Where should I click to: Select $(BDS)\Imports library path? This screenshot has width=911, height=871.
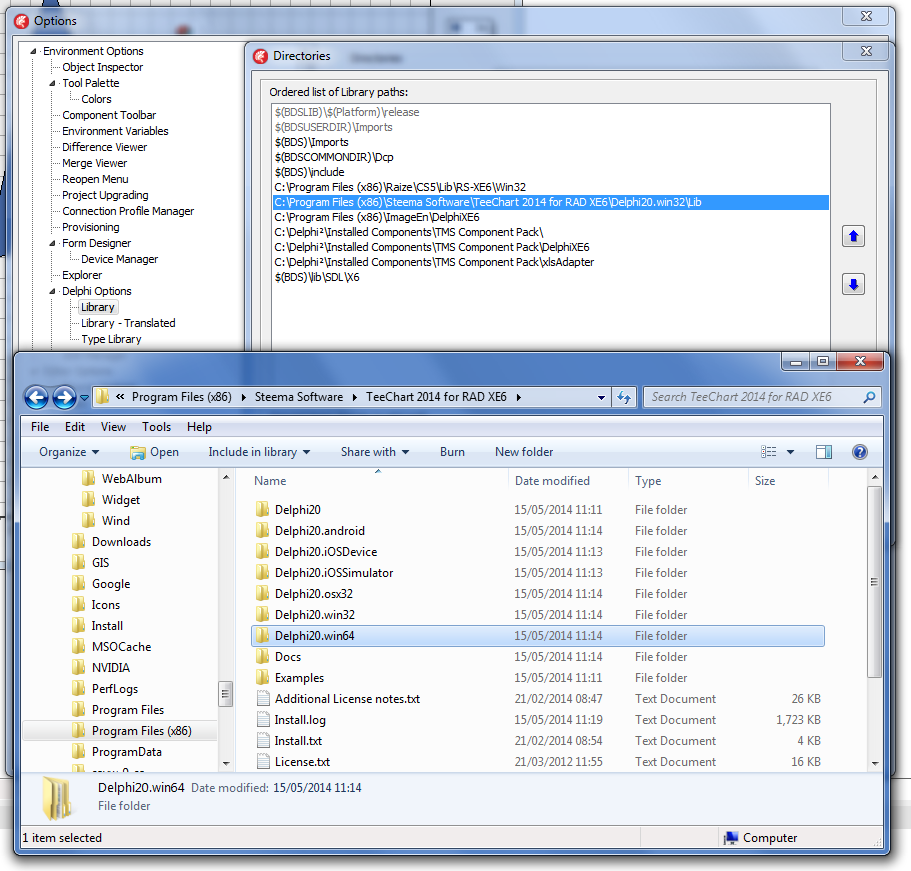click(311, 142)
